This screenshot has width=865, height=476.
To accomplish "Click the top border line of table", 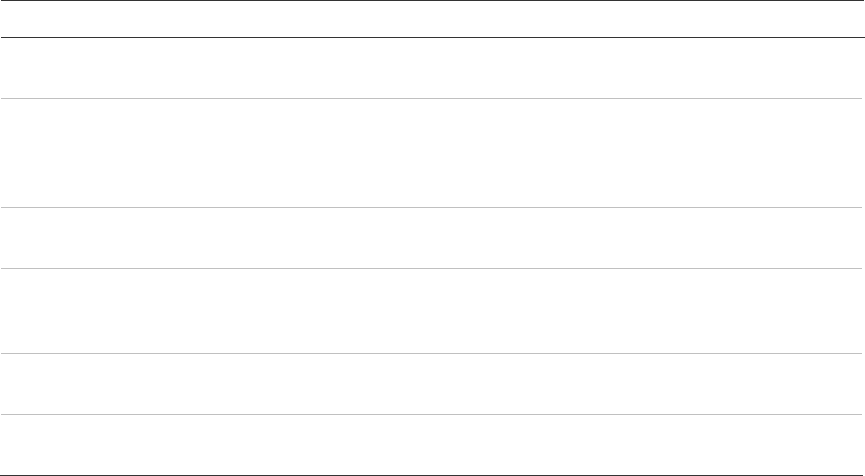I will tap(430, 1).
